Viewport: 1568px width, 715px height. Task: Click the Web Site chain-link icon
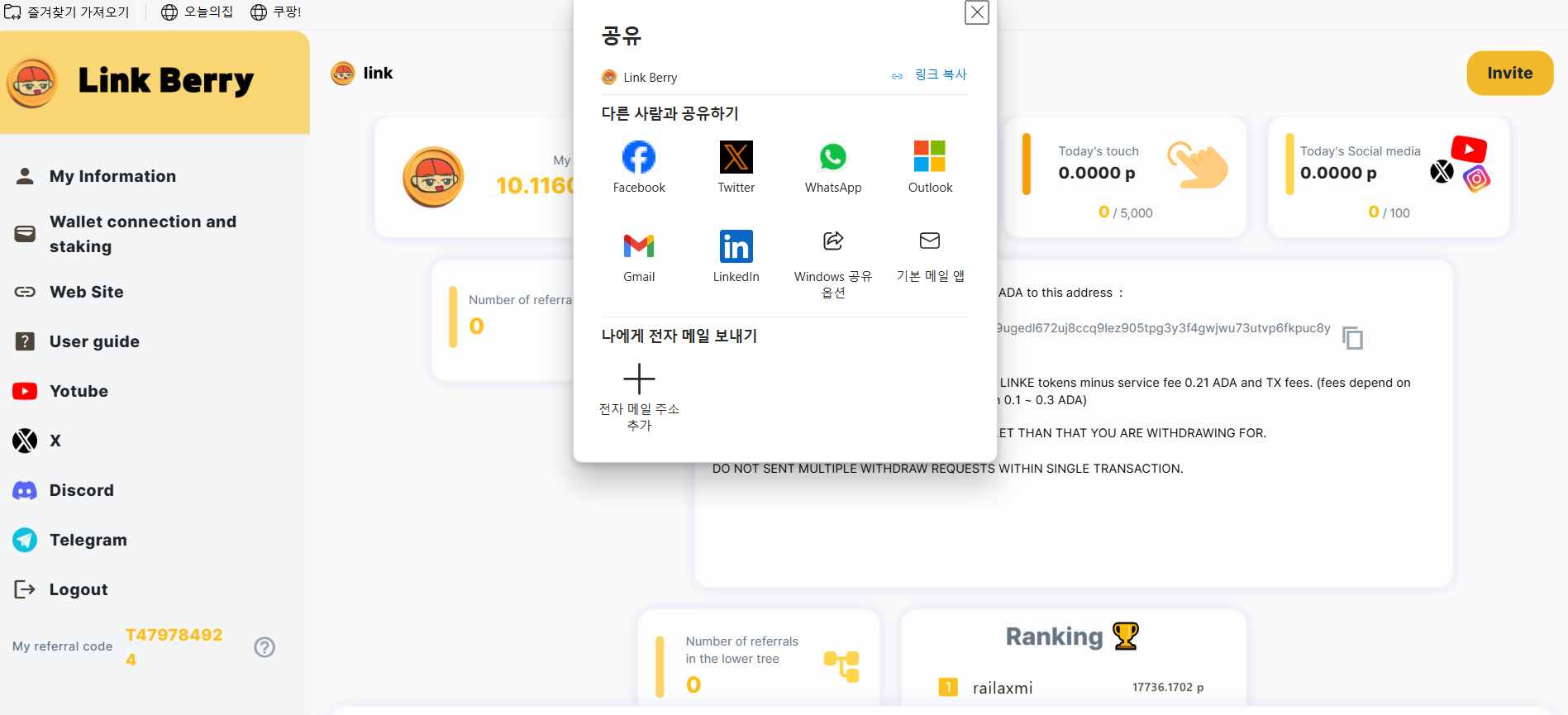26,292
